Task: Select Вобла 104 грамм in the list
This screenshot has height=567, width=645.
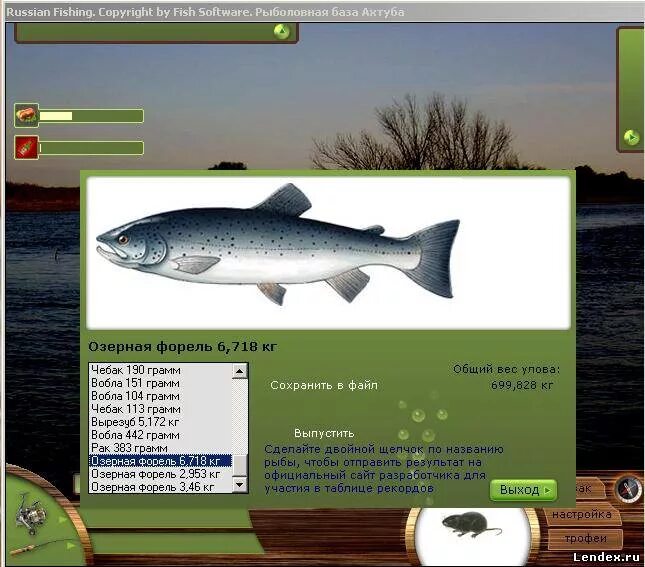Action: (x=160, y=396)
